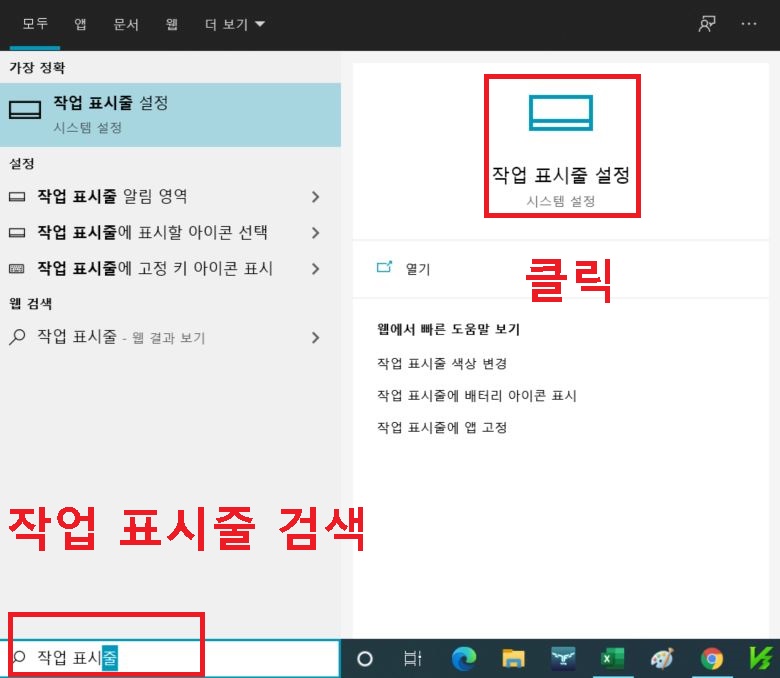780x678 pixels.
Task: Expand arrow for 고정 키 아이콘 표시
Action: [315, 269]
